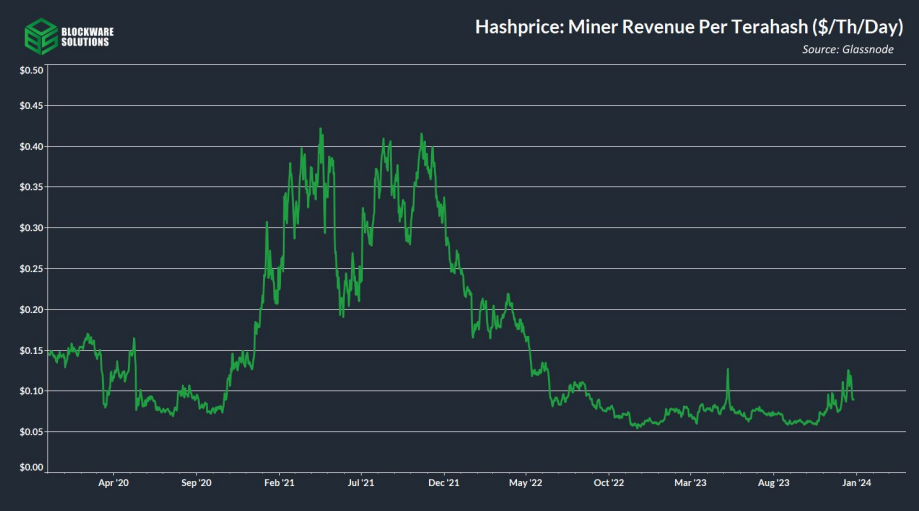The height and width of the screenshot is (511, 919).
Task: Click the Feb '21 date marker
Action: click(279, 482)
